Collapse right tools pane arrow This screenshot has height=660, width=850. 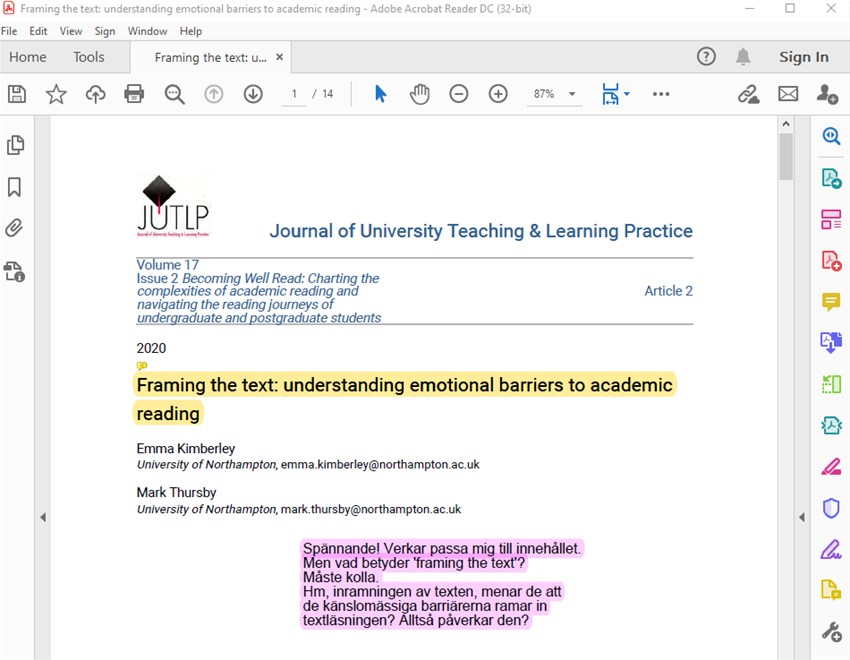click(801, 517)
